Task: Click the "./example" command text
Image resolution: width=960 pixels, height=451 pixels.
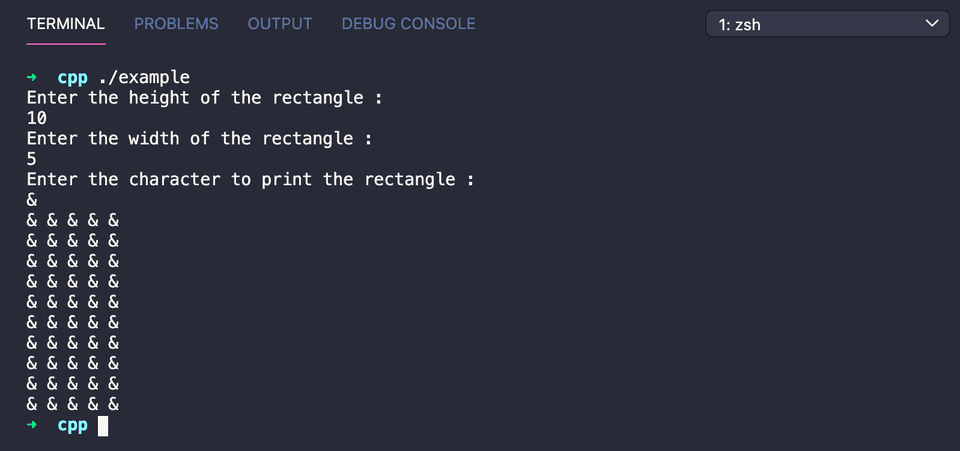Action: click(144, 77)
